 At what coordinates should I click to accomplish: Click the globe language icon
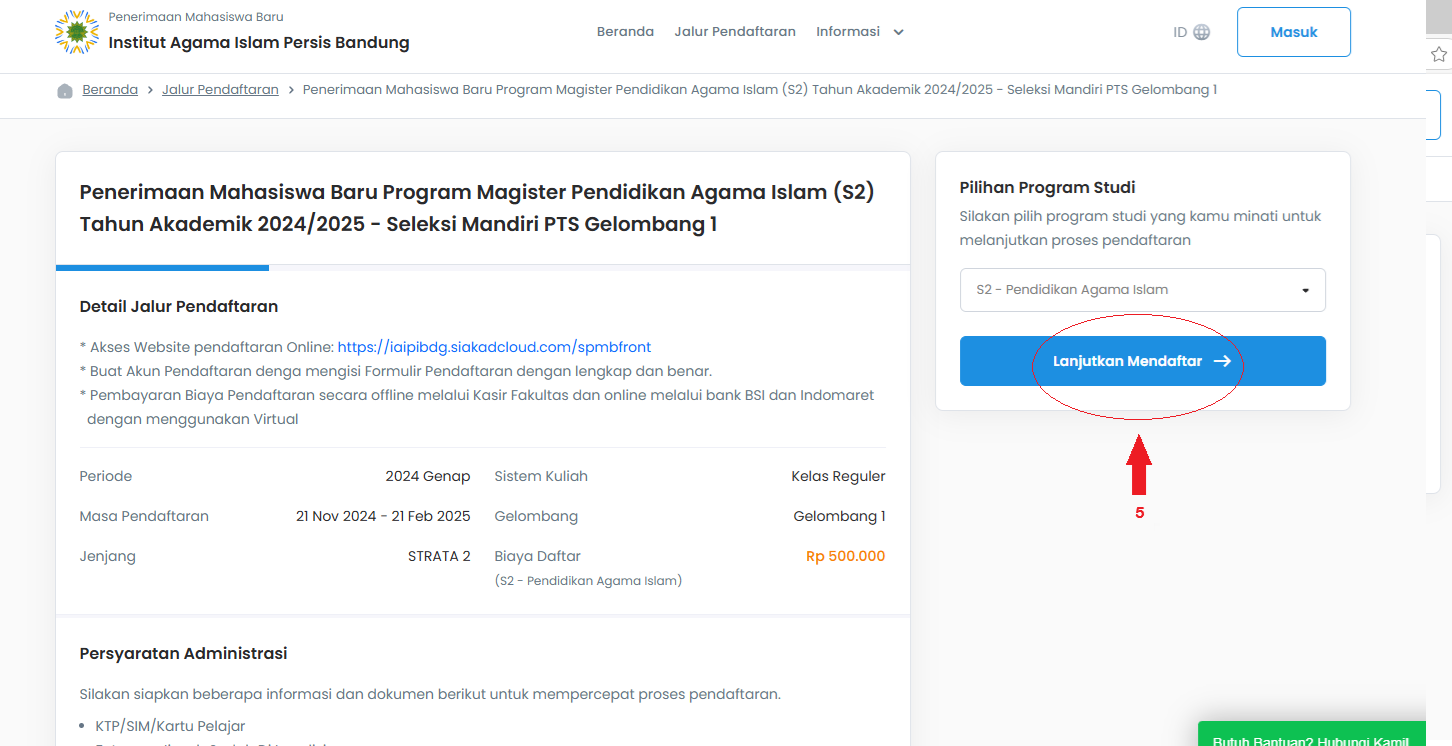(x=1202, y=32)
